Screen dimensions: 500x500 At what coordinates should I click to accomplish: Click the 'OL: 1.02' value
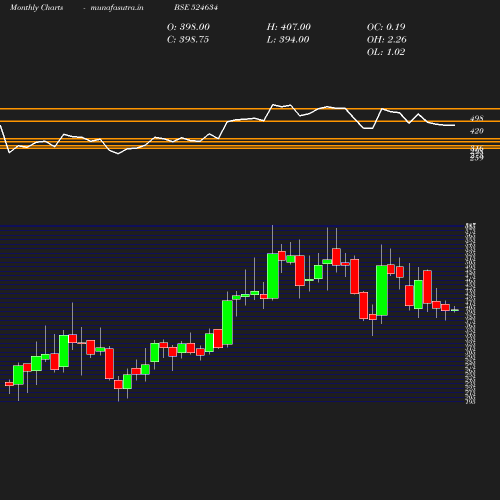click(x=386, y=52)
